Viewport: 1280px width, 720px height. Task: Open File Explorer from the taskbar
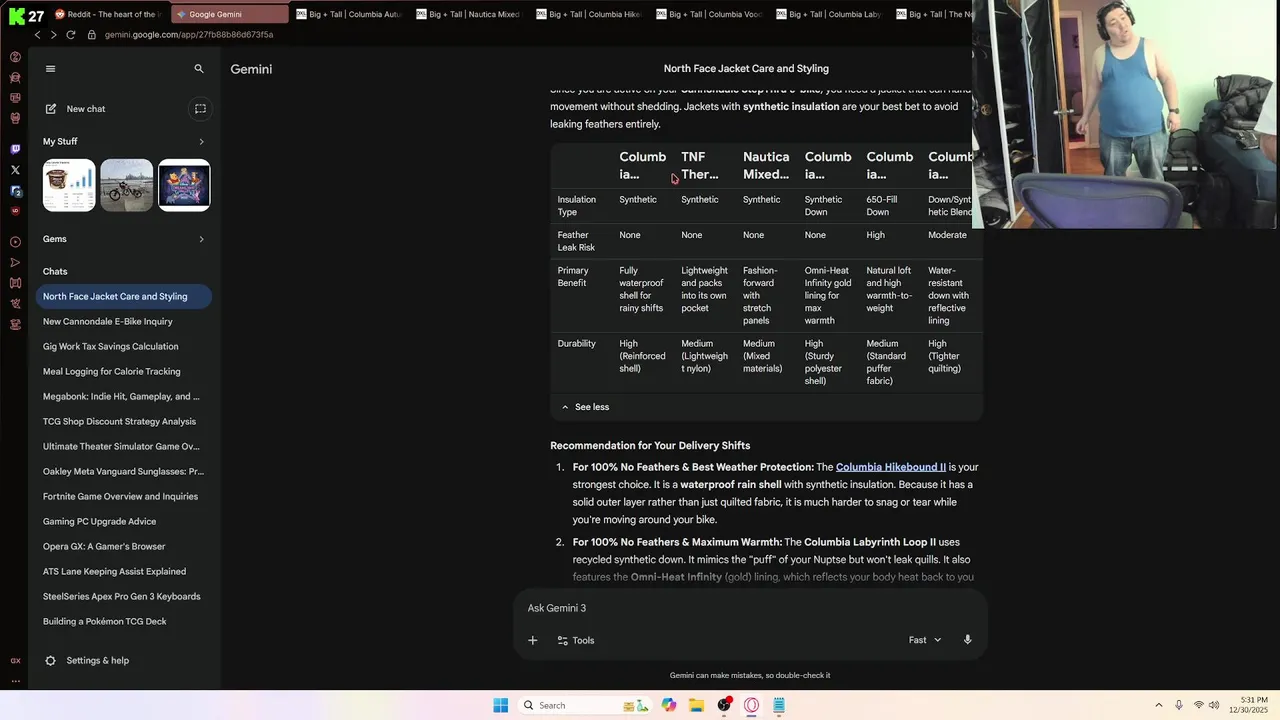[x=696, y=706]
